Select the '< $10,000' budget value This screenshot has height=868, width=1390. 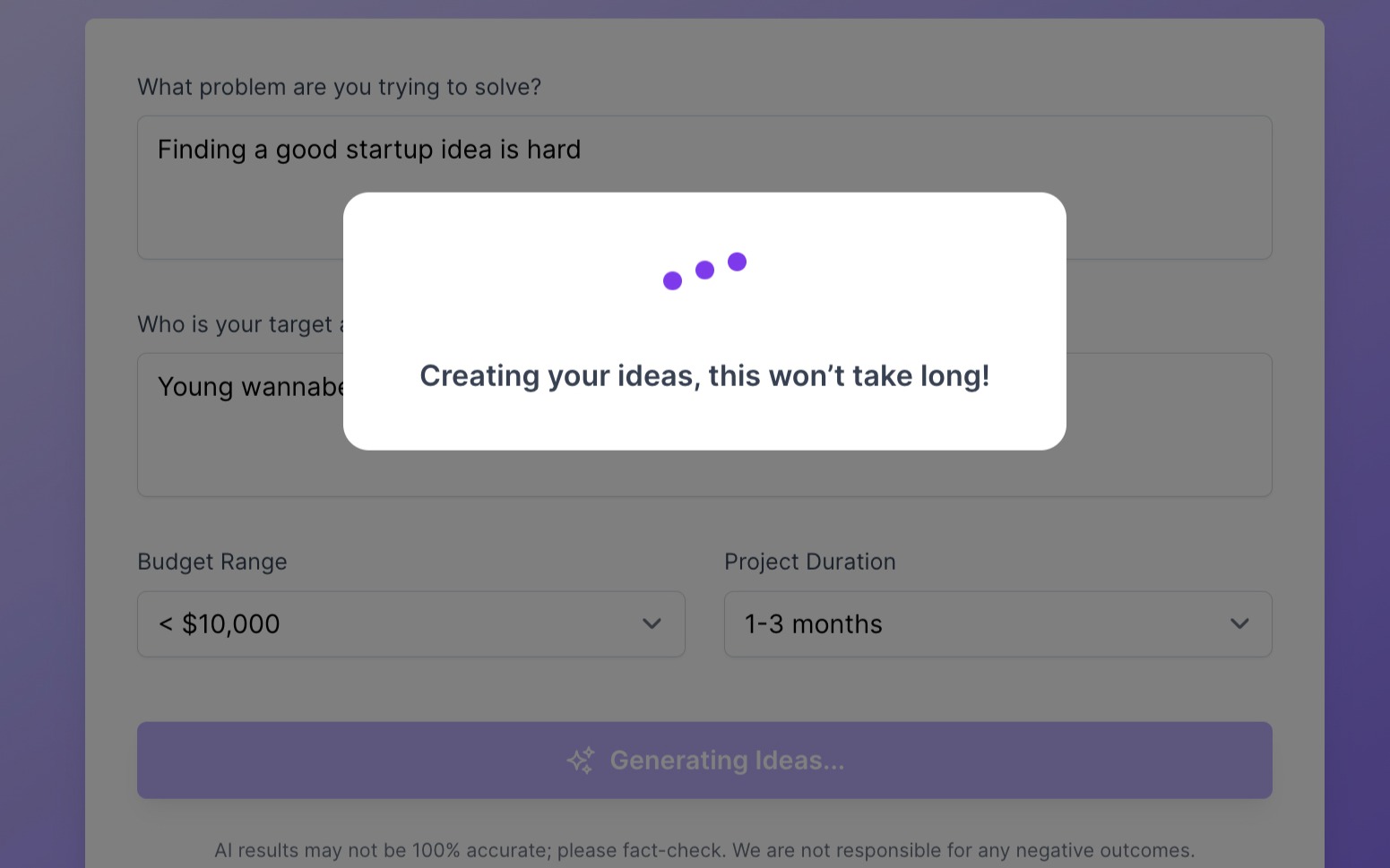click(x=219, y=624)
